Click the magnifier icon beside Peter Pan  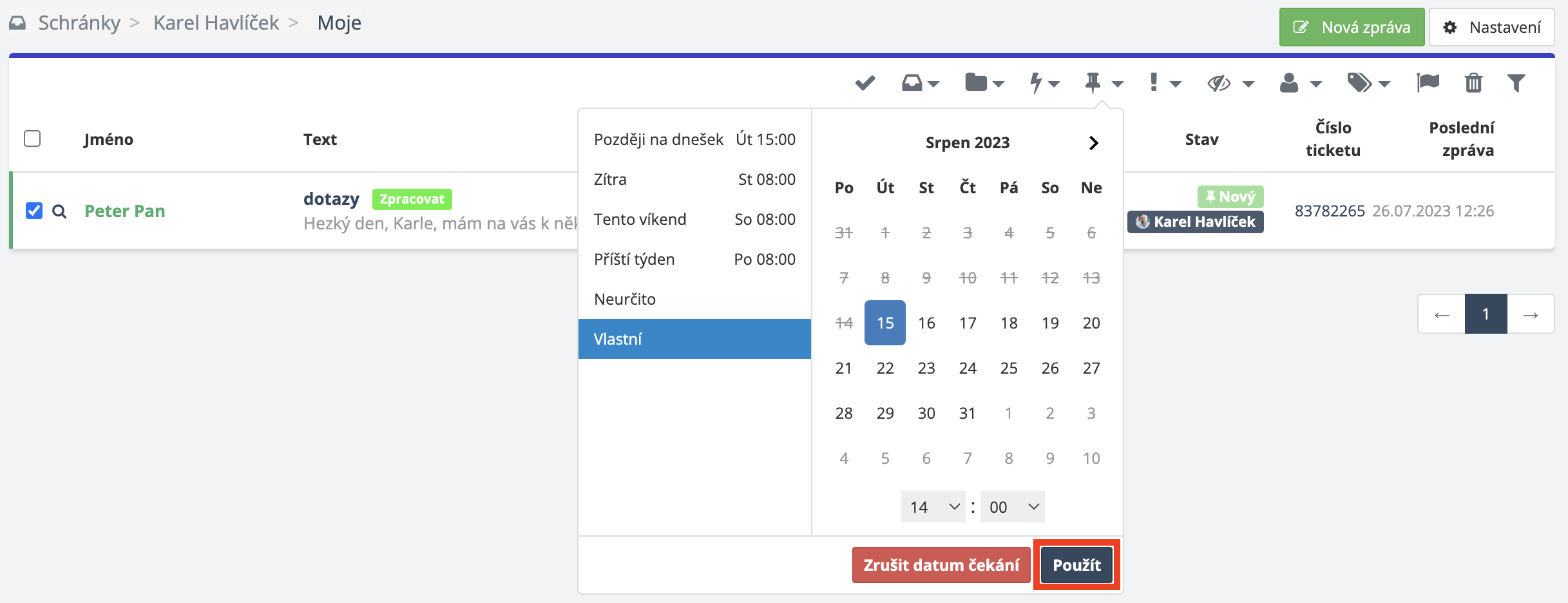click(x=59, y=211)
